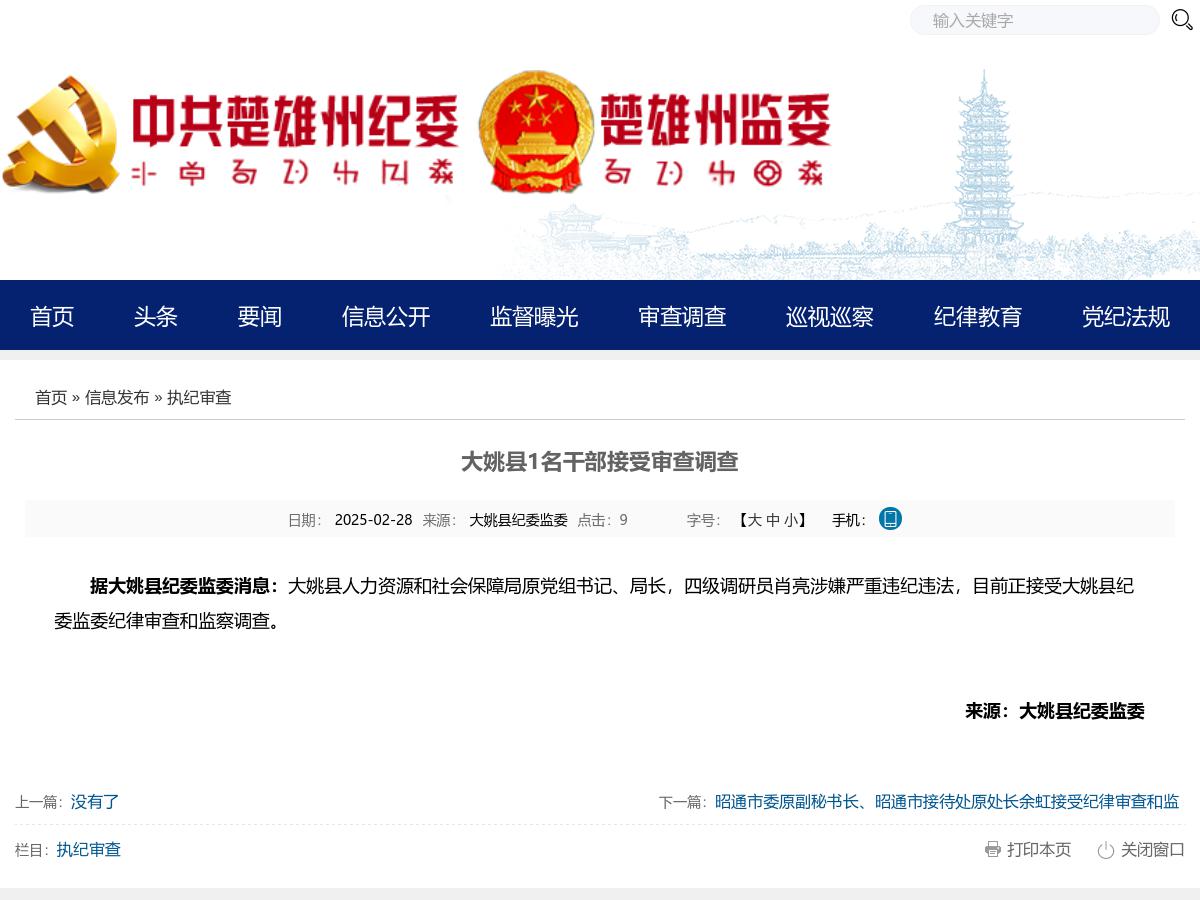Click the date 2025-02-28

373,520
